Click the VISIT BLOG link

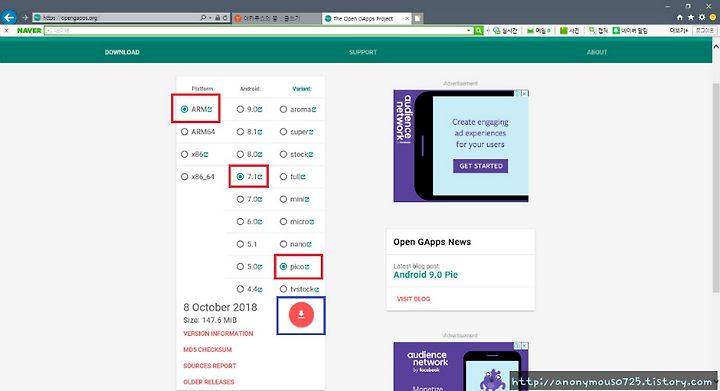[413, 299]
